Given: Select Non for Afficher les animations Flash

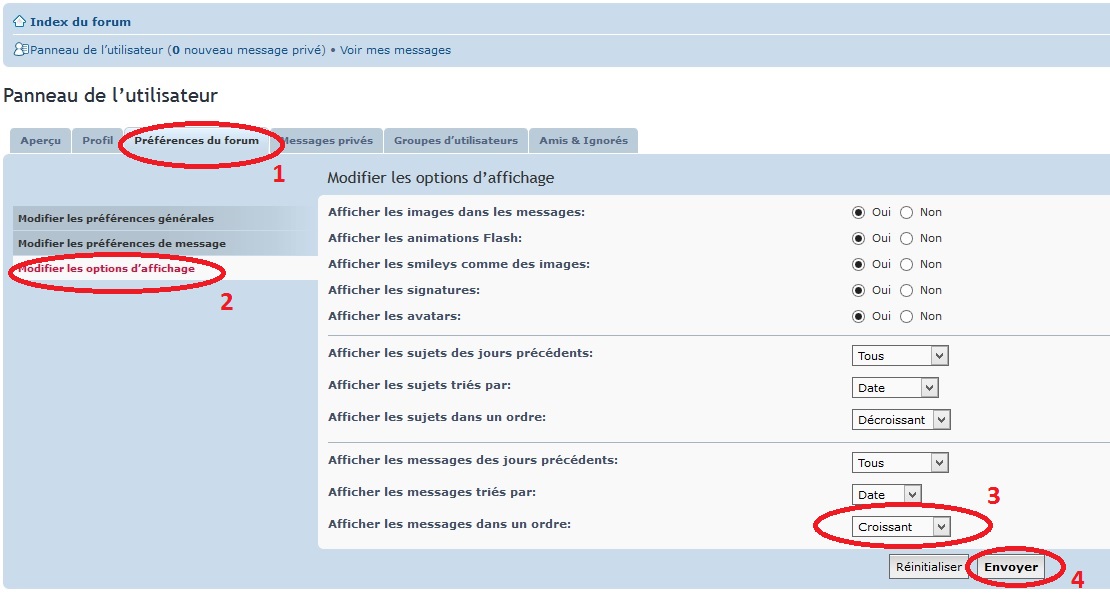Looking at the screenshot, I should point(907,238).
